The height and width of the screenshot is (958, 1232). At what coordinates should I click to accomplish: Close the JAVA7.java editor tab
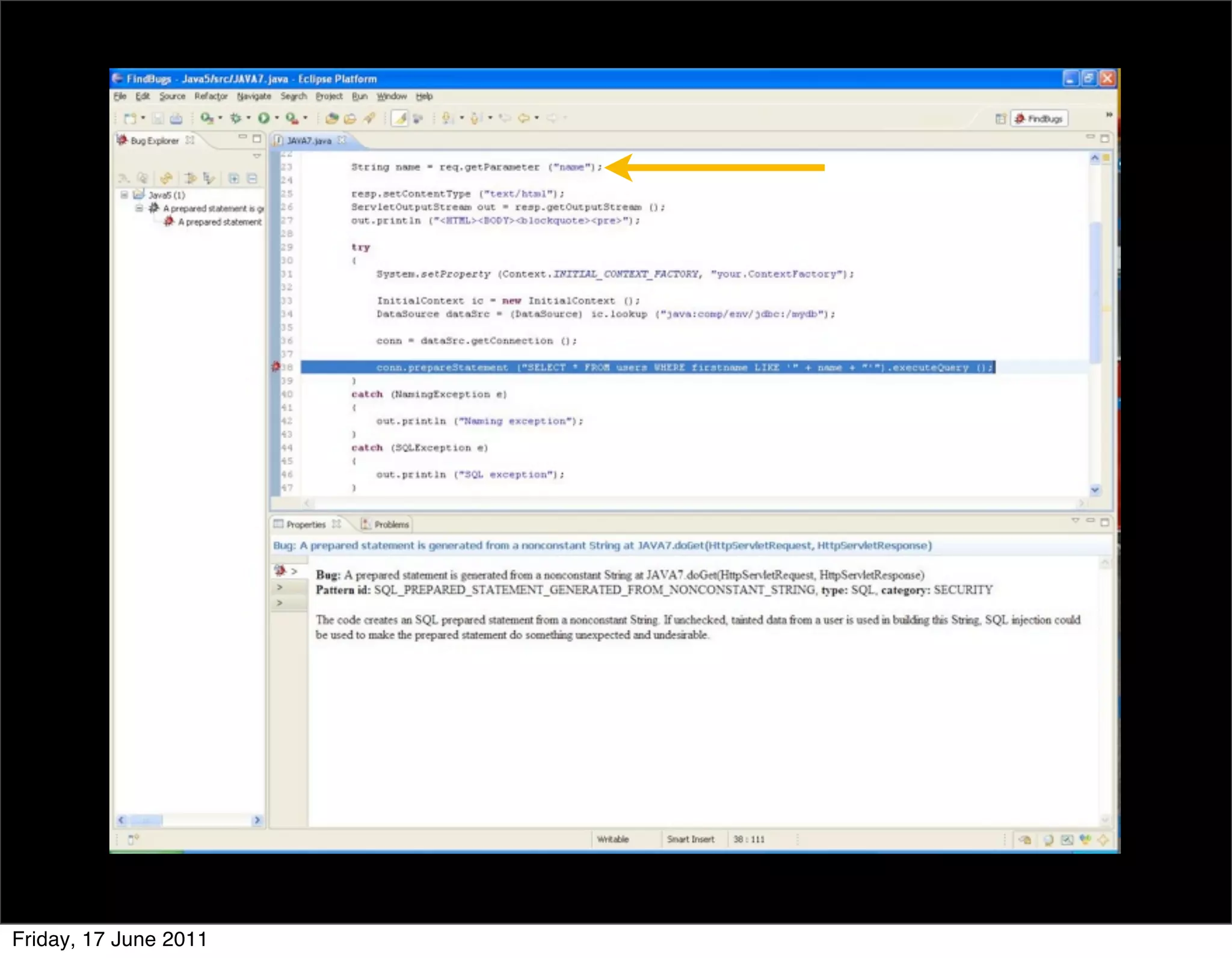342,140
